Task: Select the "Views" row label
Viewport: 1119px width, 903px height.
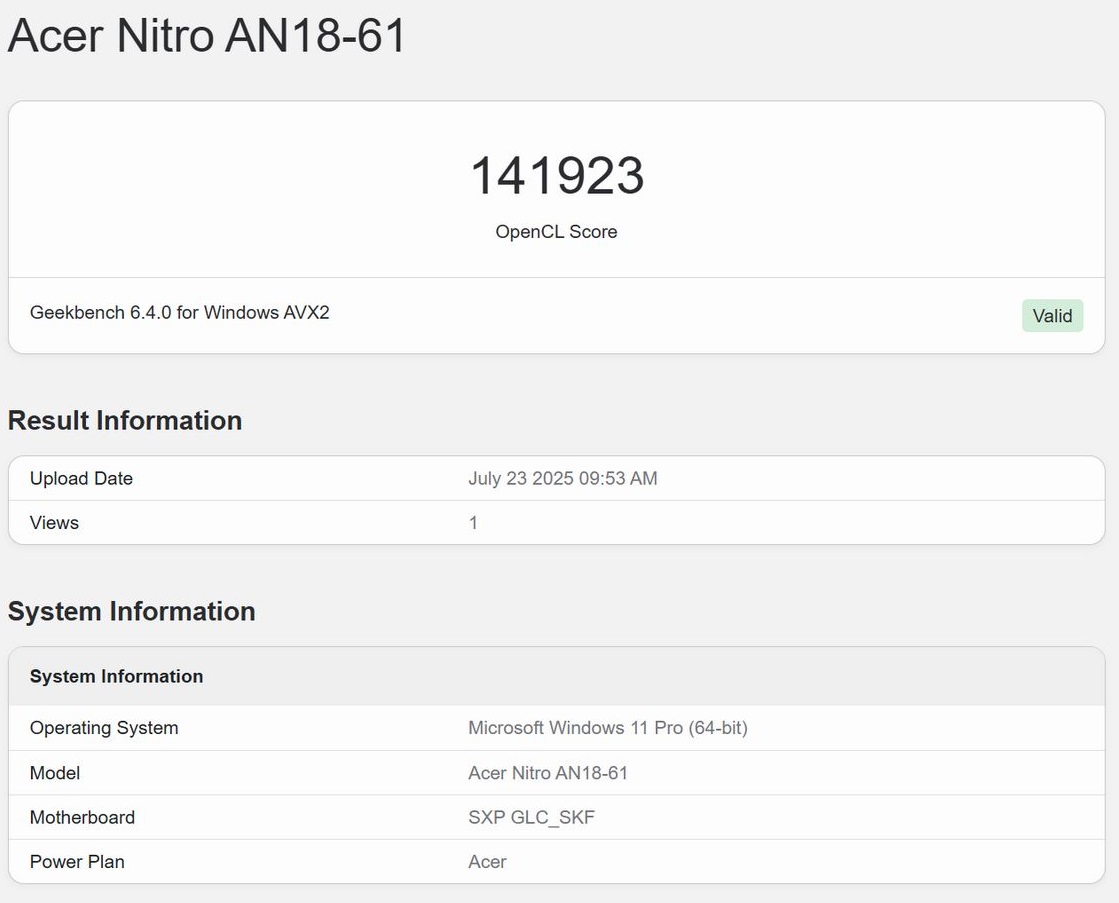Action: pos(54,523)
